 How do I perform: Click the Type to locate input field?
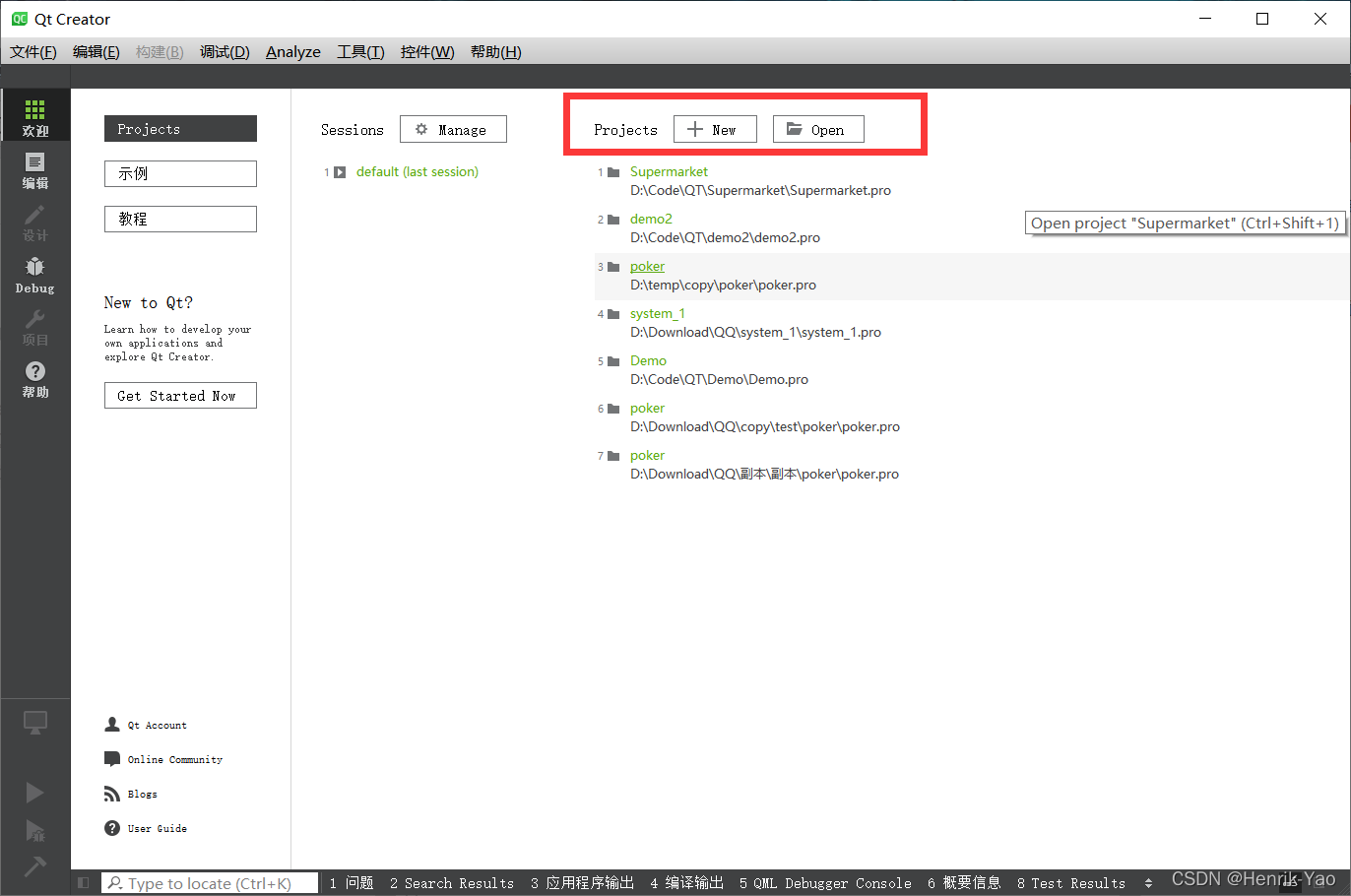(210, 883)
